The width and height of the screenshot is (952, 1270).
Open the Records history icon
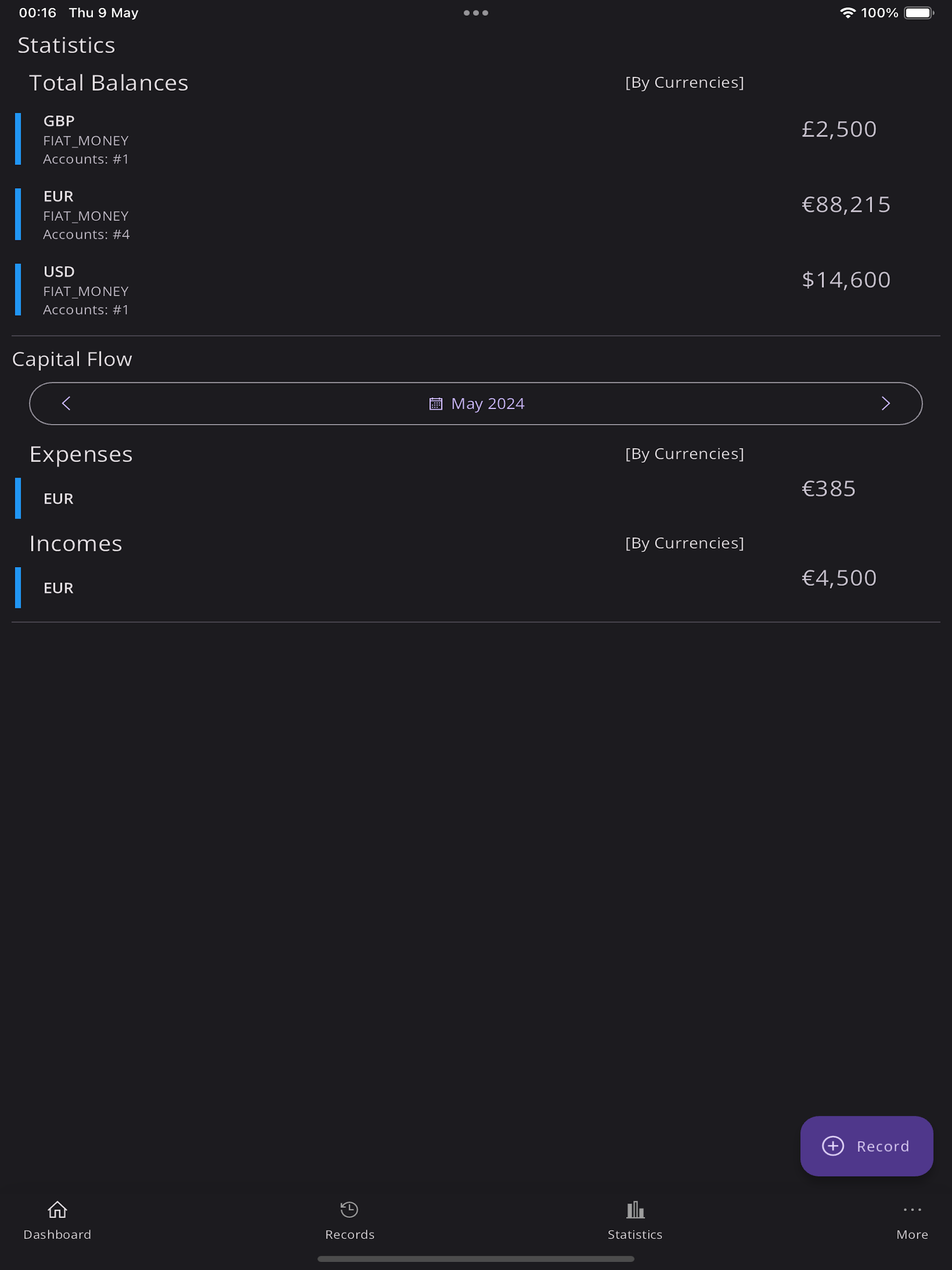click(x=349, y=1209)
